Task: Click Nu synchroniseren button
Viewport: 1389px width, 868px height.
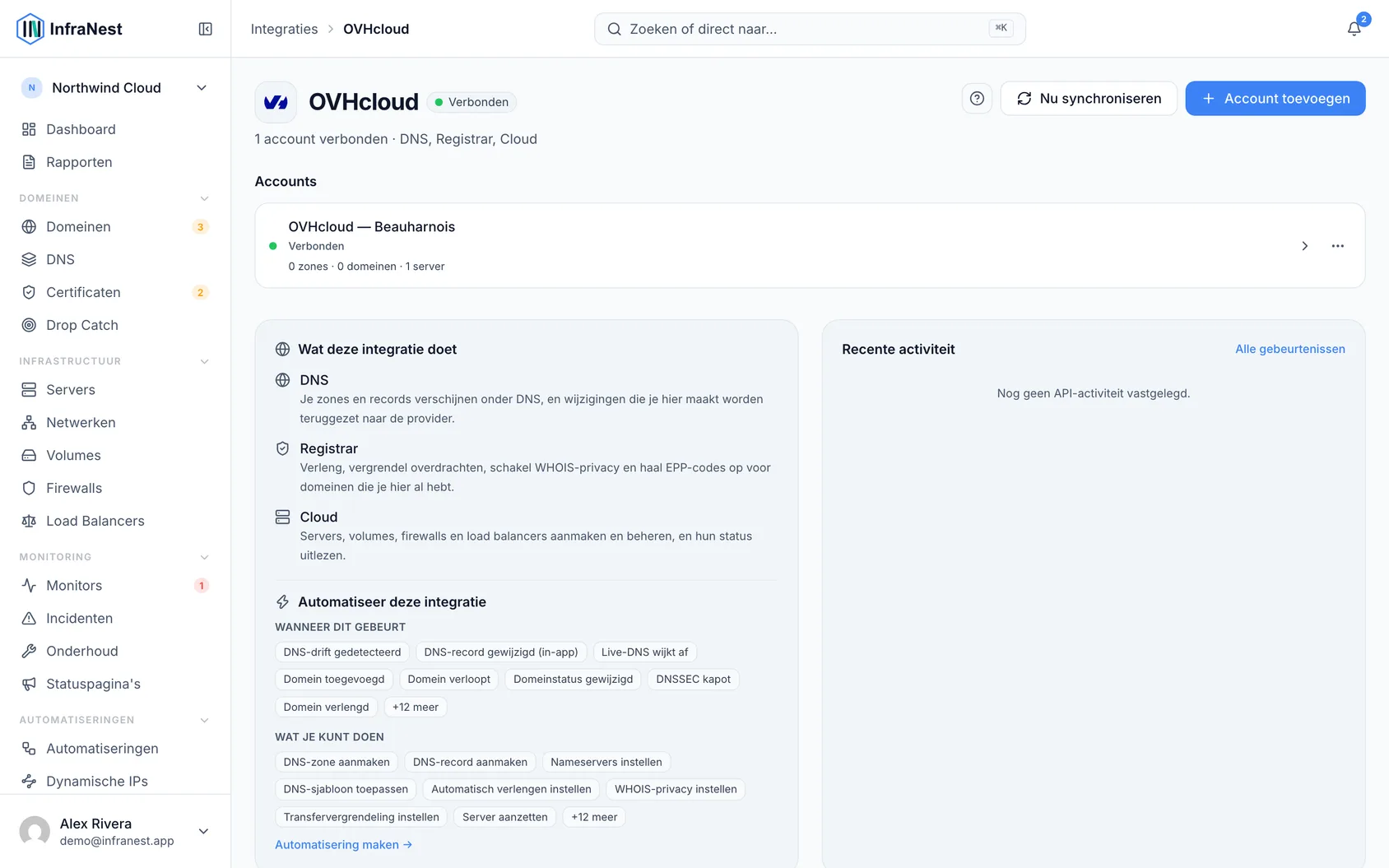Action: 1089,99
